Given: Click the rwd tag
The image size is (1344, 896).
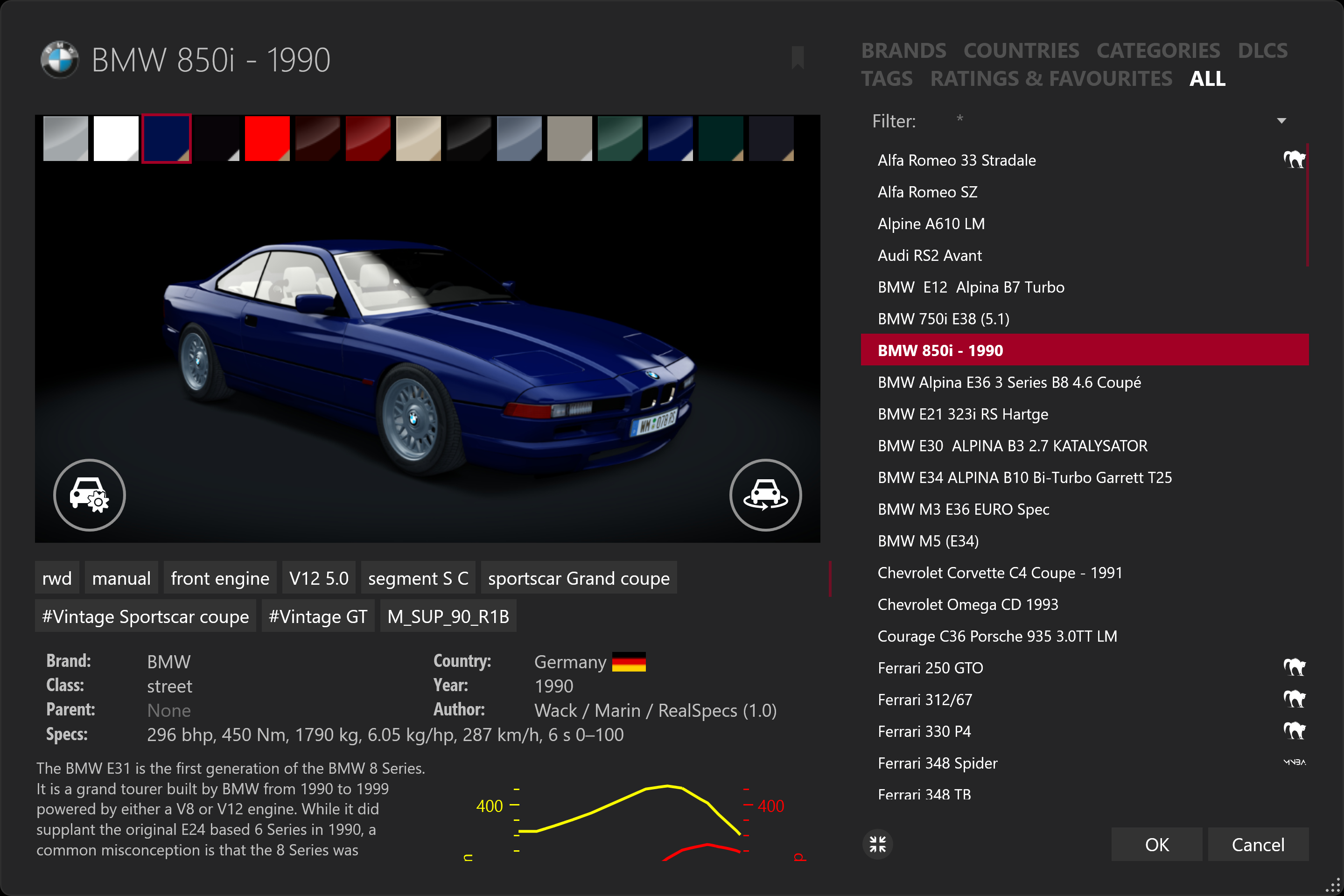Looking at the screenshot, I should (x=57, y=578).
